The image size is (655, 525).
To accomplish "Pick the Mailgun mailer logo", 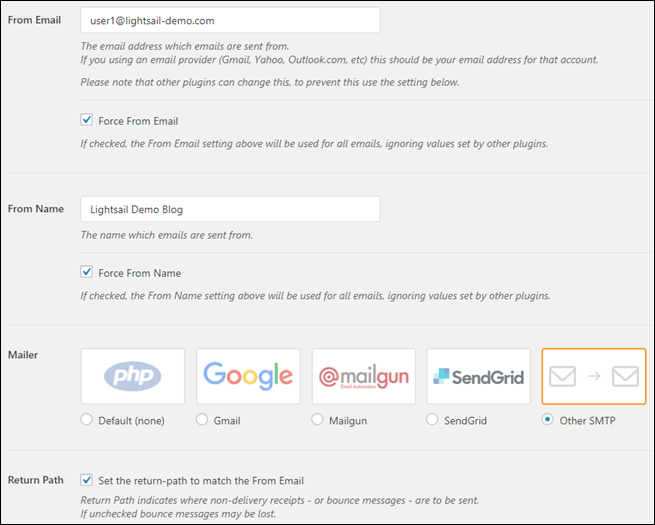I will (x=364, y=376).
